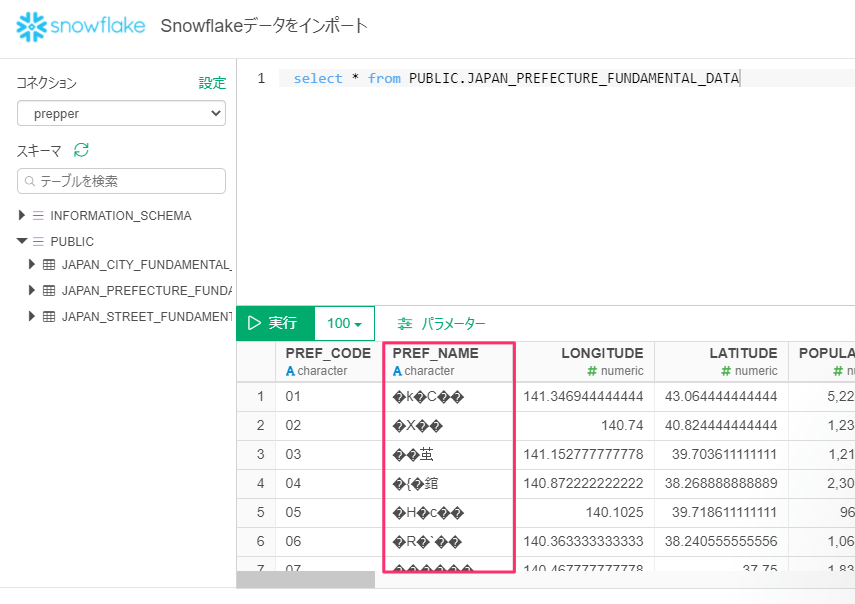This screenshot has width=855, height=604.
Task: Open the 100 row limit dropdown
Action: [345, 323]
